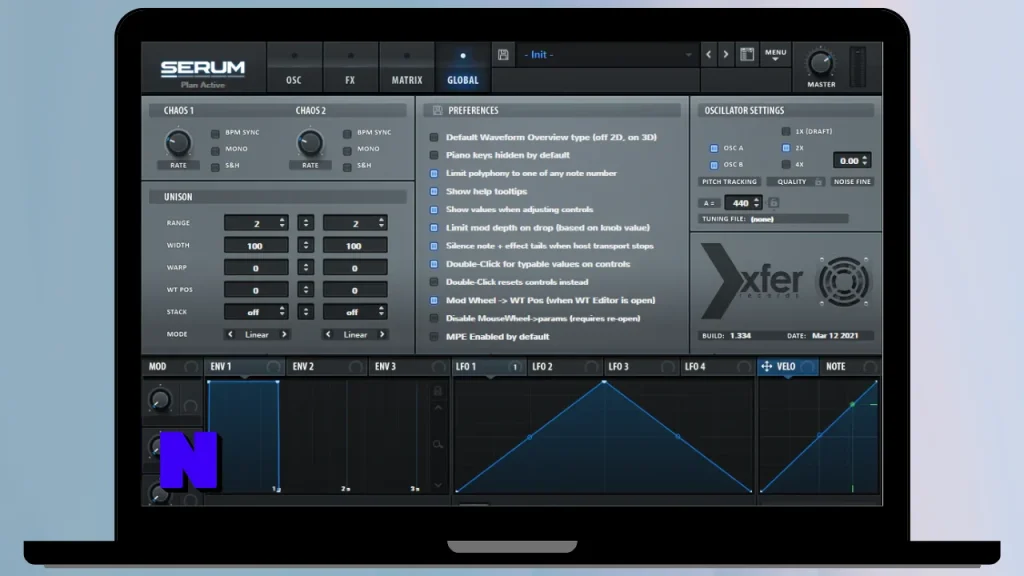Toggle the lock icon beside QUALITY
This screenshot has width=1024, height=576.
click(818, 182)
